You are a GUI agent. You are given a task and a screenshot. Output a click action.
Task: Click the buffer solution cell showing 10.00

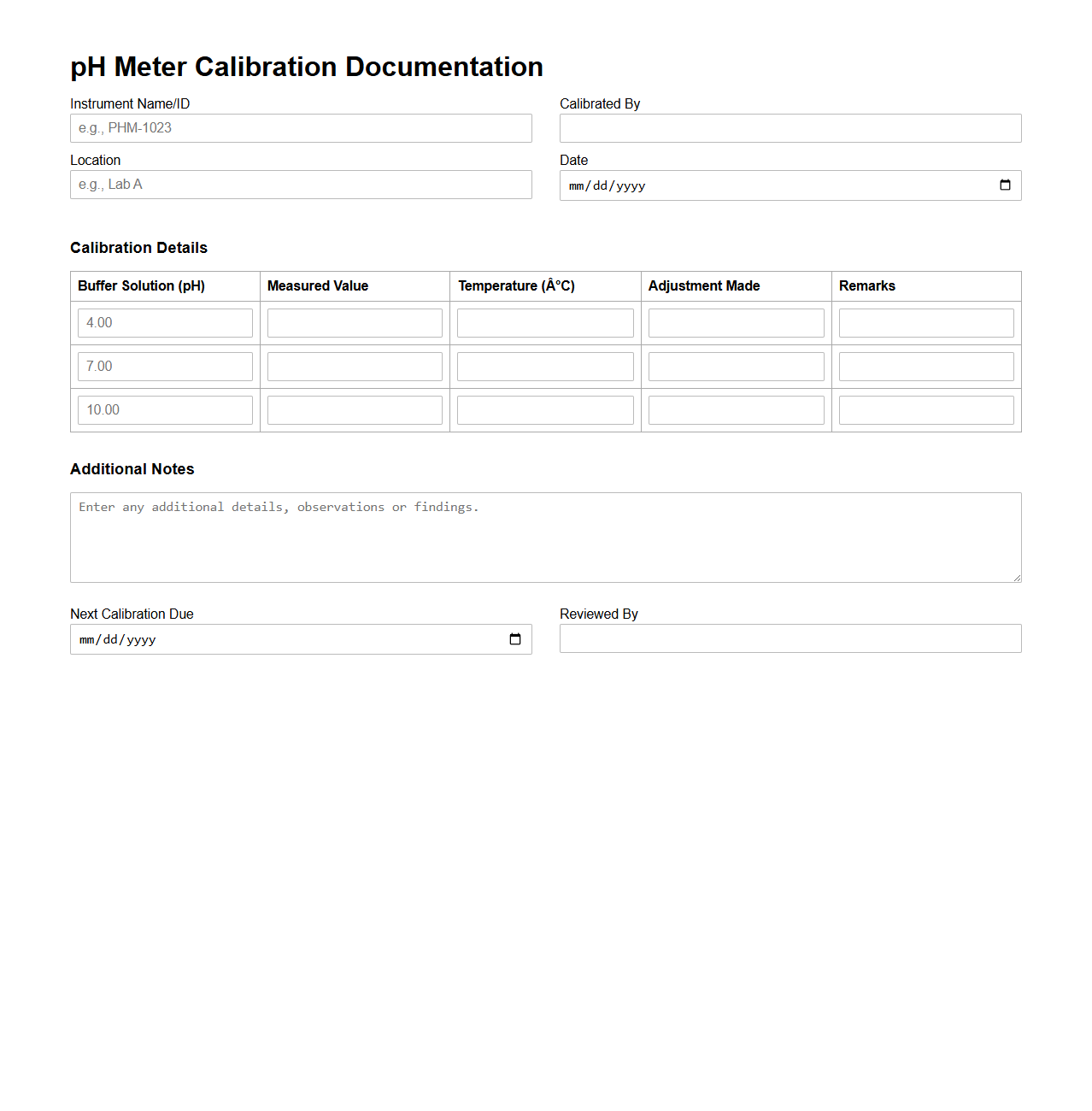(165, 409)
